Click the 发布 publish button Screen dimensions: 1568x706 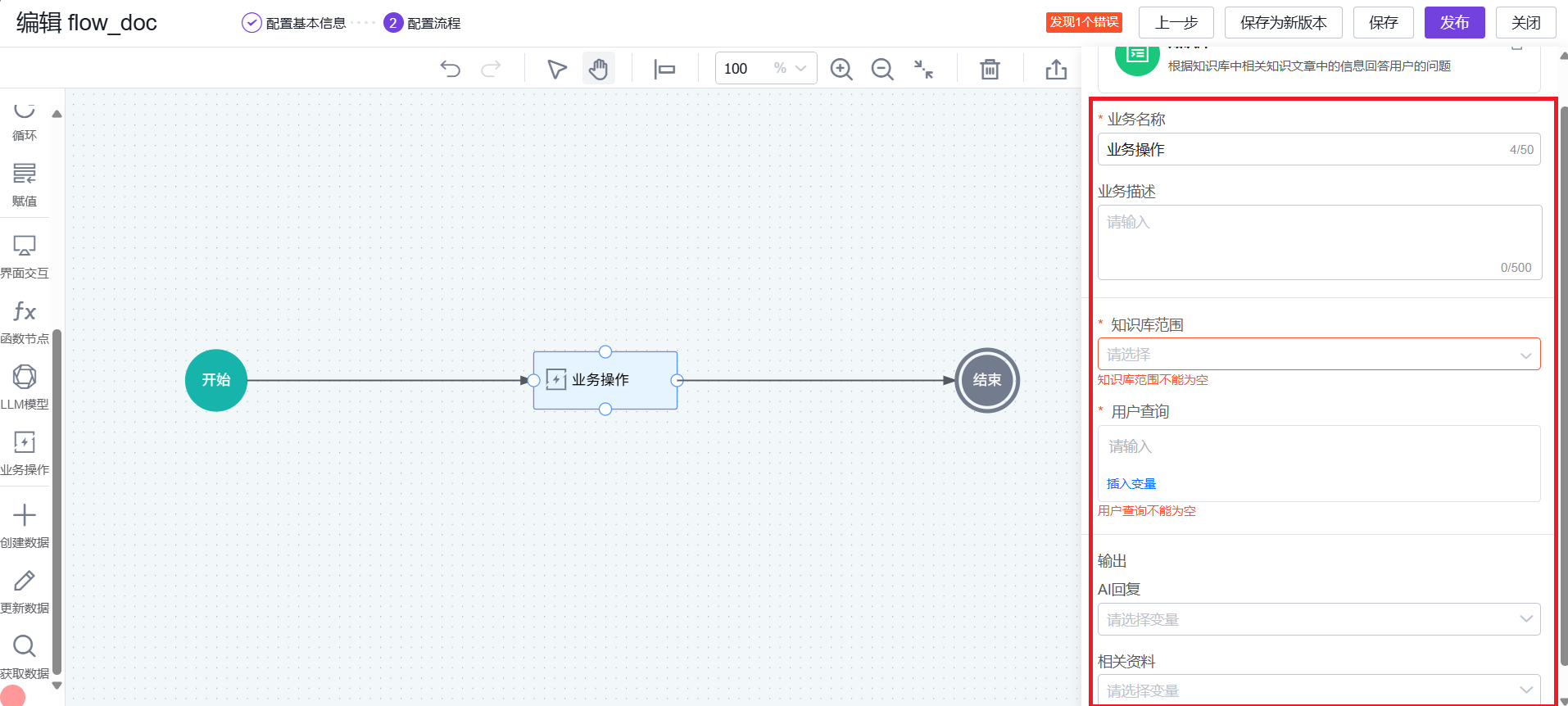1454,23
